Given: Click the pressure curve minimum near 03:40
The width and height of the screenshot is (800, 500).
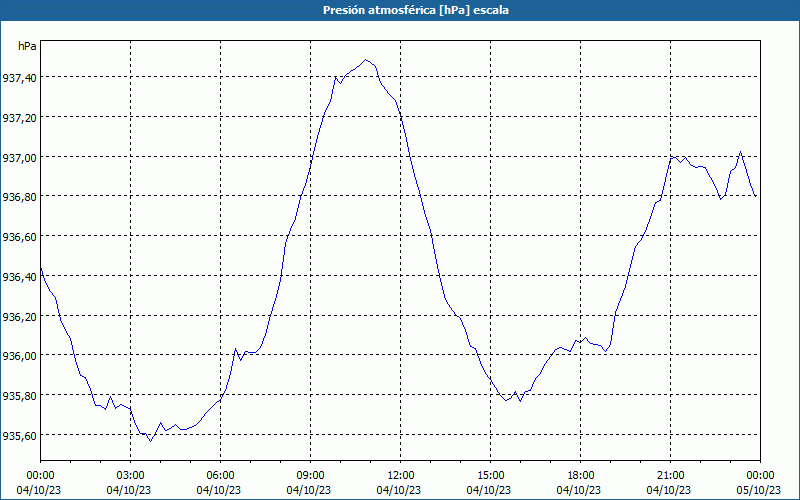Looking at the screenshot, I should pos(150,441).
